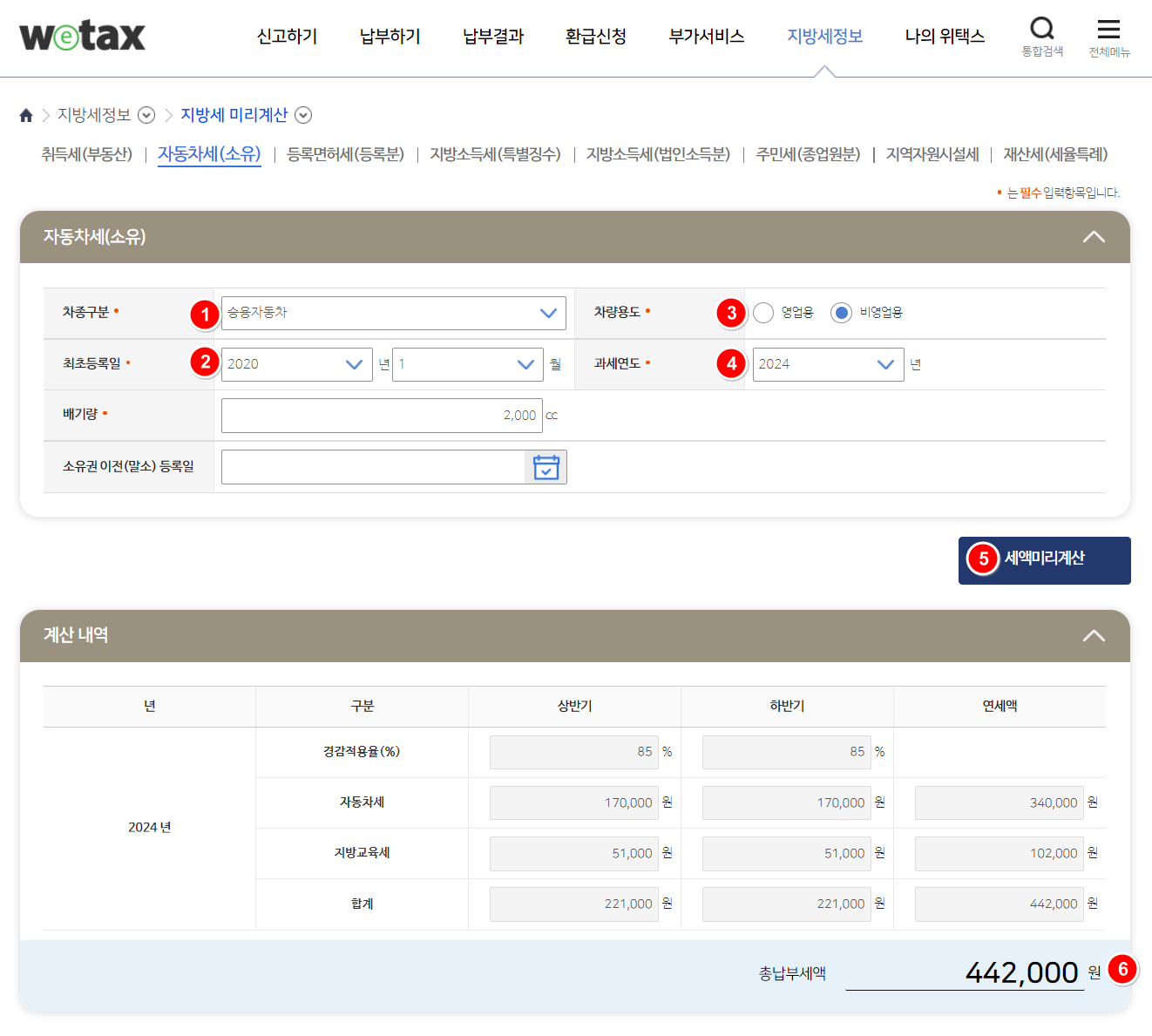The width and height of the screenshot is (1152, 1036).
Task: Click the 연세액 column header
Action: pyautogui.click(x=1000, y=706)
